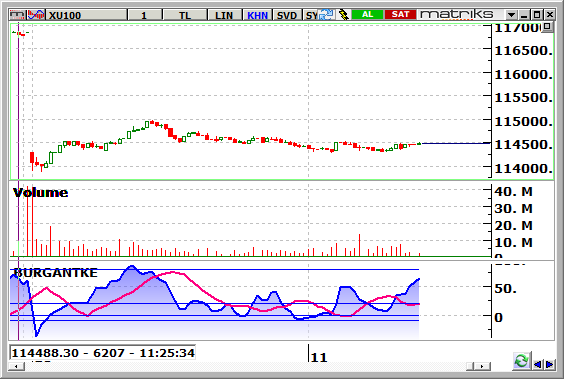Click the Volume indicator label

(x=40, y=193)
